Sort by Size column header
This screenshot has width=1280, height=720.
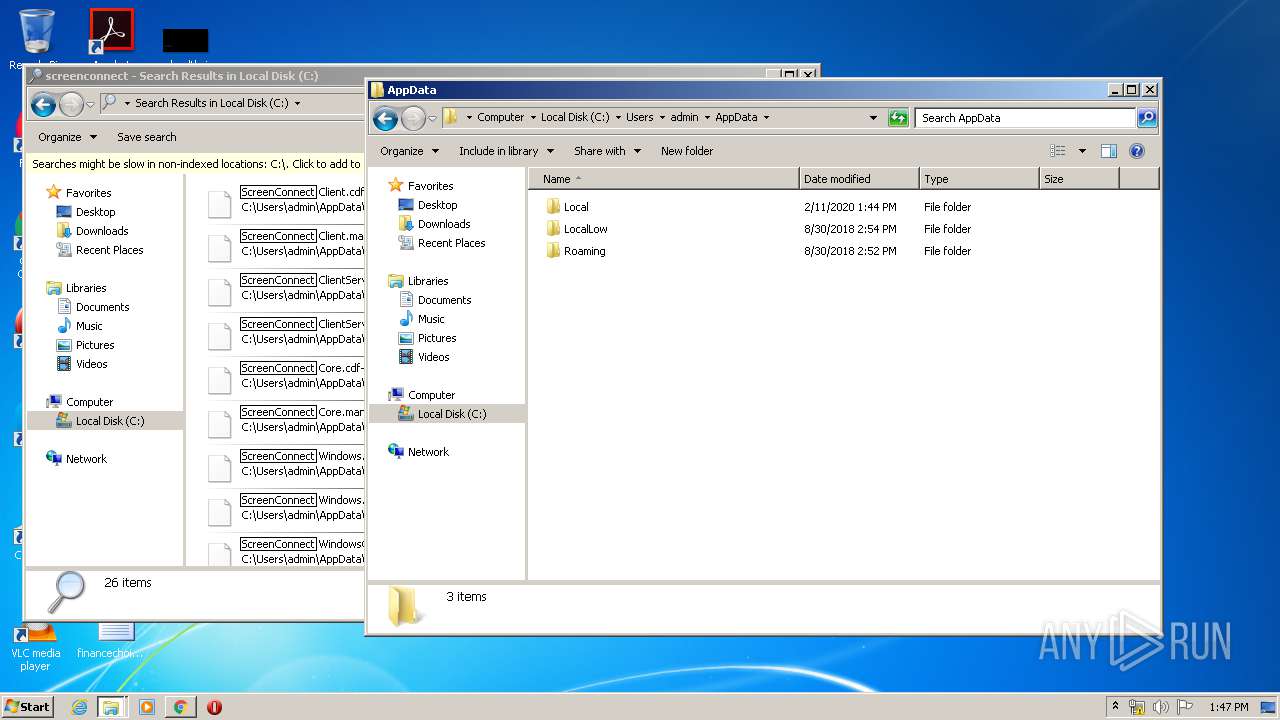tap(1079, 179)
